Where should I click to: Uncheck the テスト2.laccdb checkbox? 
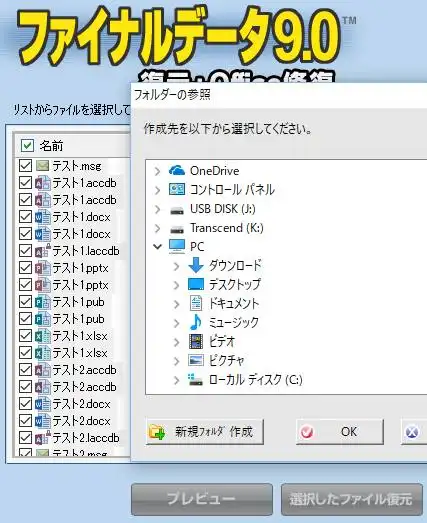pyautogui.click(x=25, y=438)
